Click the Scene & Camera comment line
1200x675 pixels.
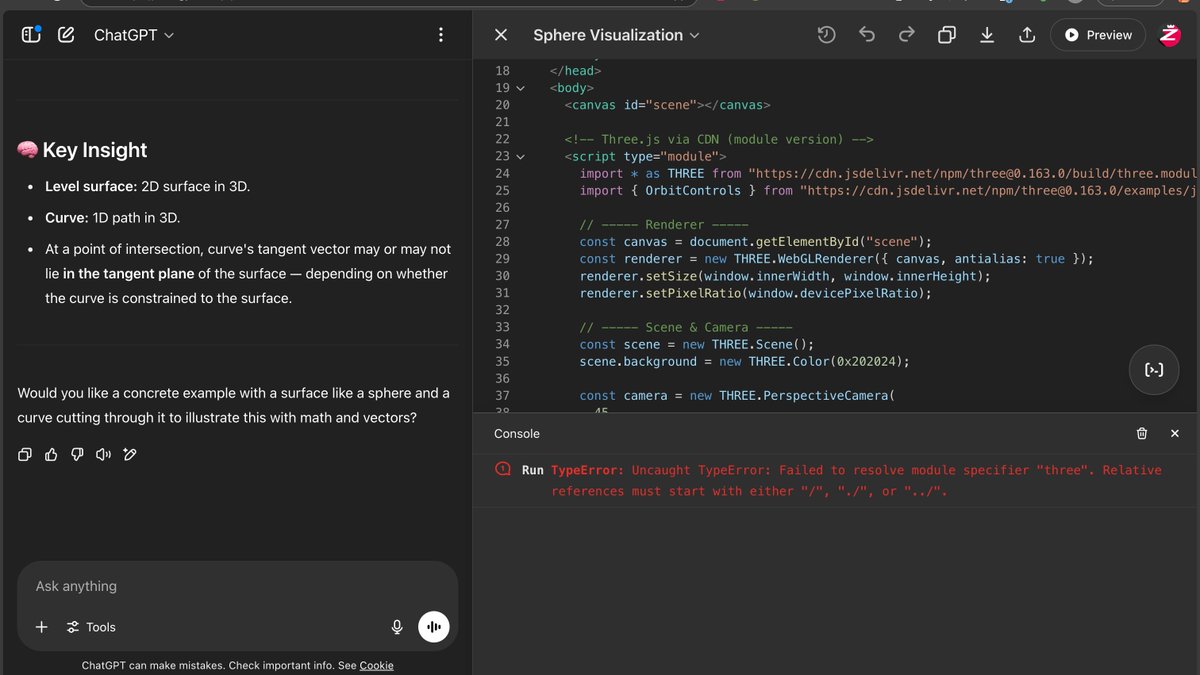click(686, 327)
